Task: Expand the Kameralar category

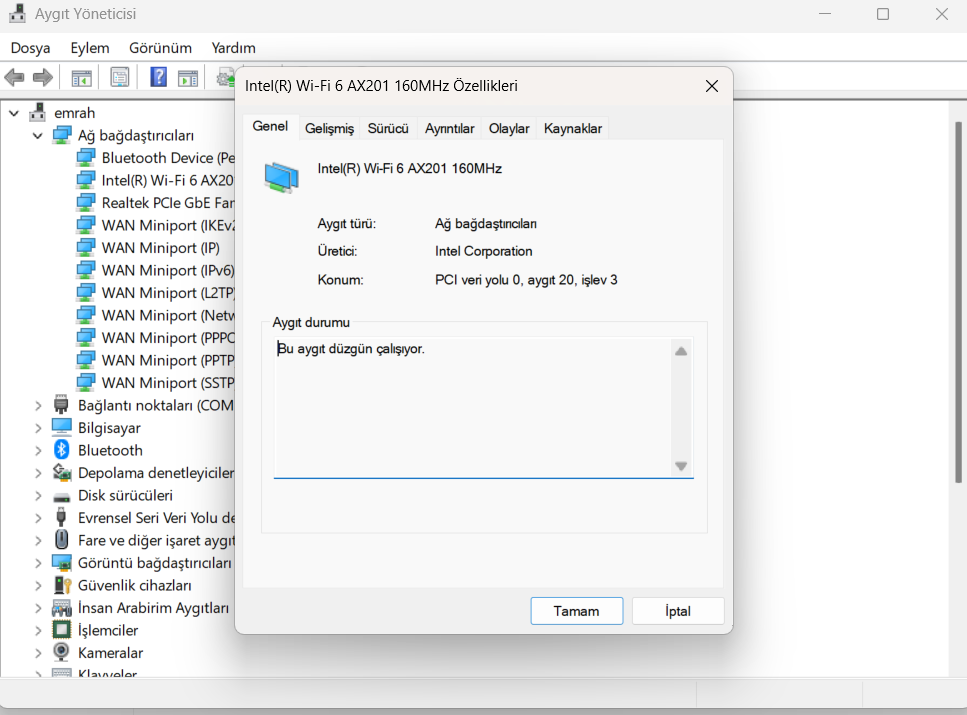Action: click(x=38, y=653)
